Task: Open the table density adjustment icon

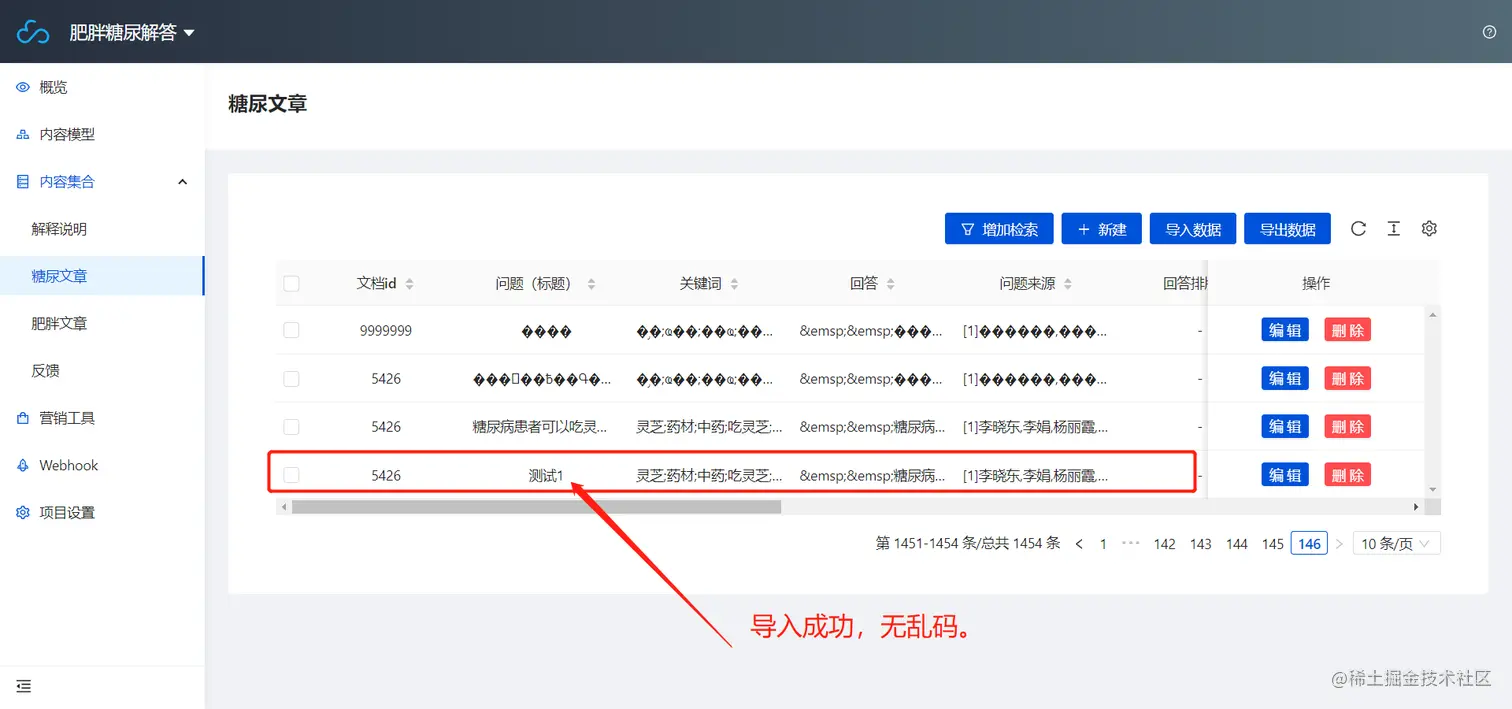Action: click(1393, 228)
